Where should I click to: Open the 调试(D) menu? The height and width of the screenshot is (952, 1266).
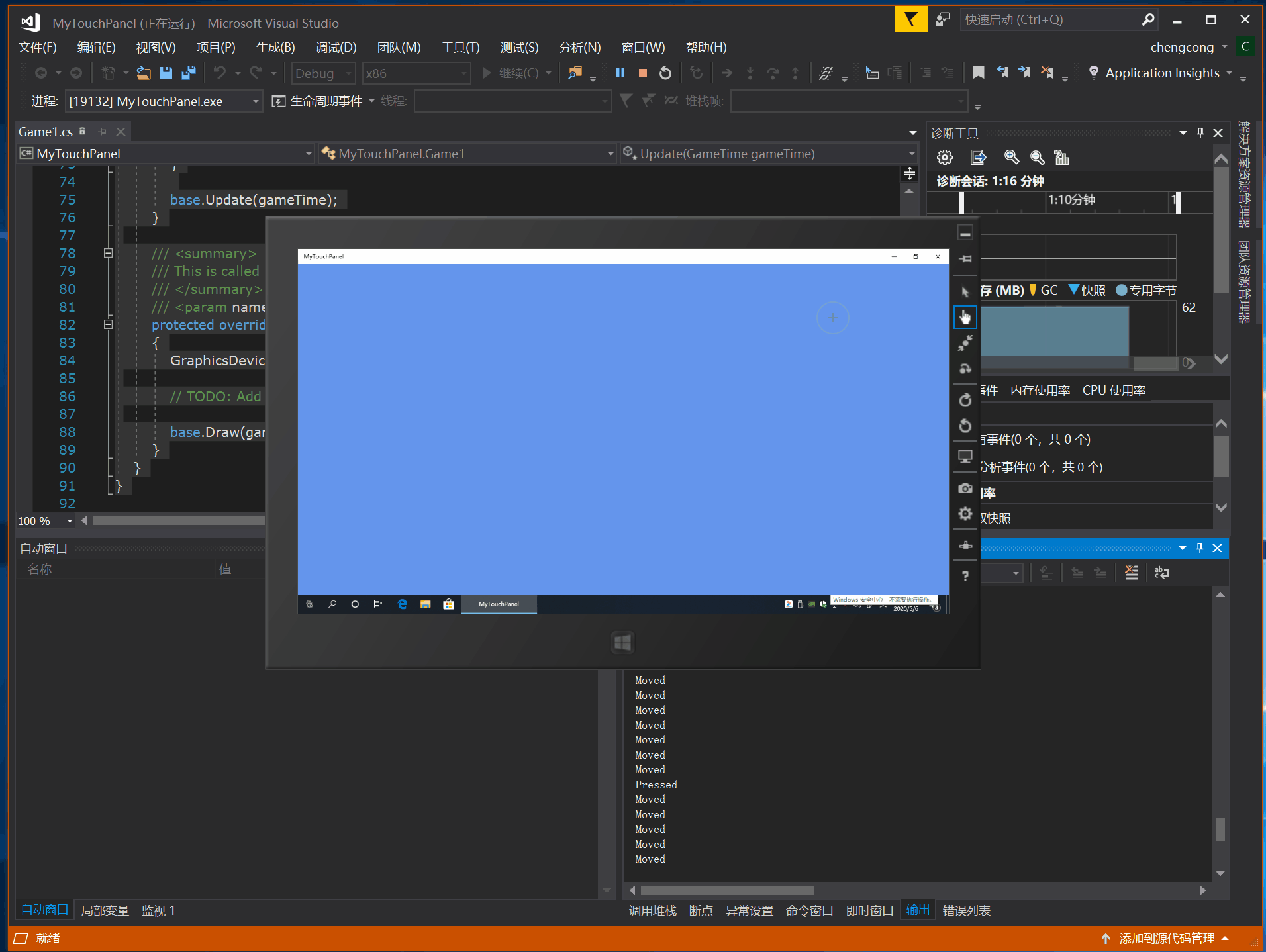(336, 48)
